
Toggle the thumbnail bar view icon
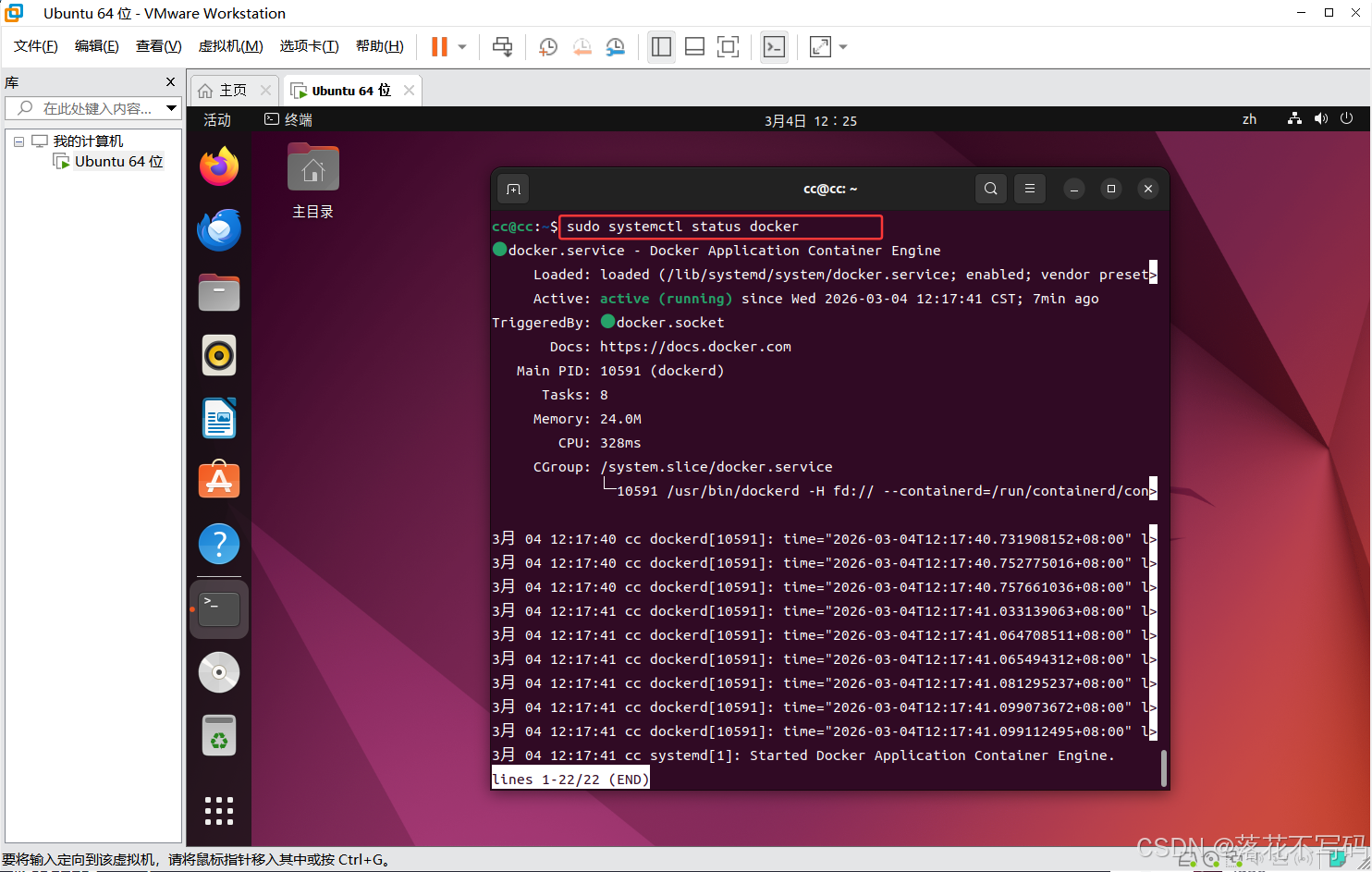(x=694, y=46)
